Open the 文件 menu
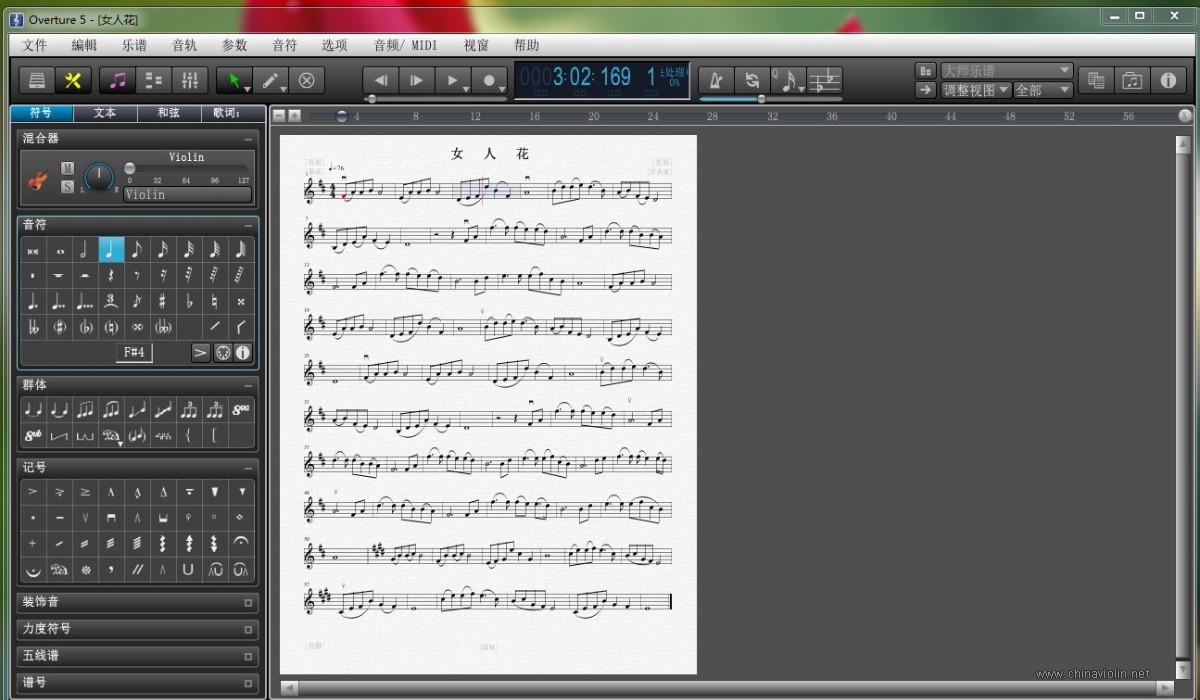1200x700 pixels. point(35,45)
